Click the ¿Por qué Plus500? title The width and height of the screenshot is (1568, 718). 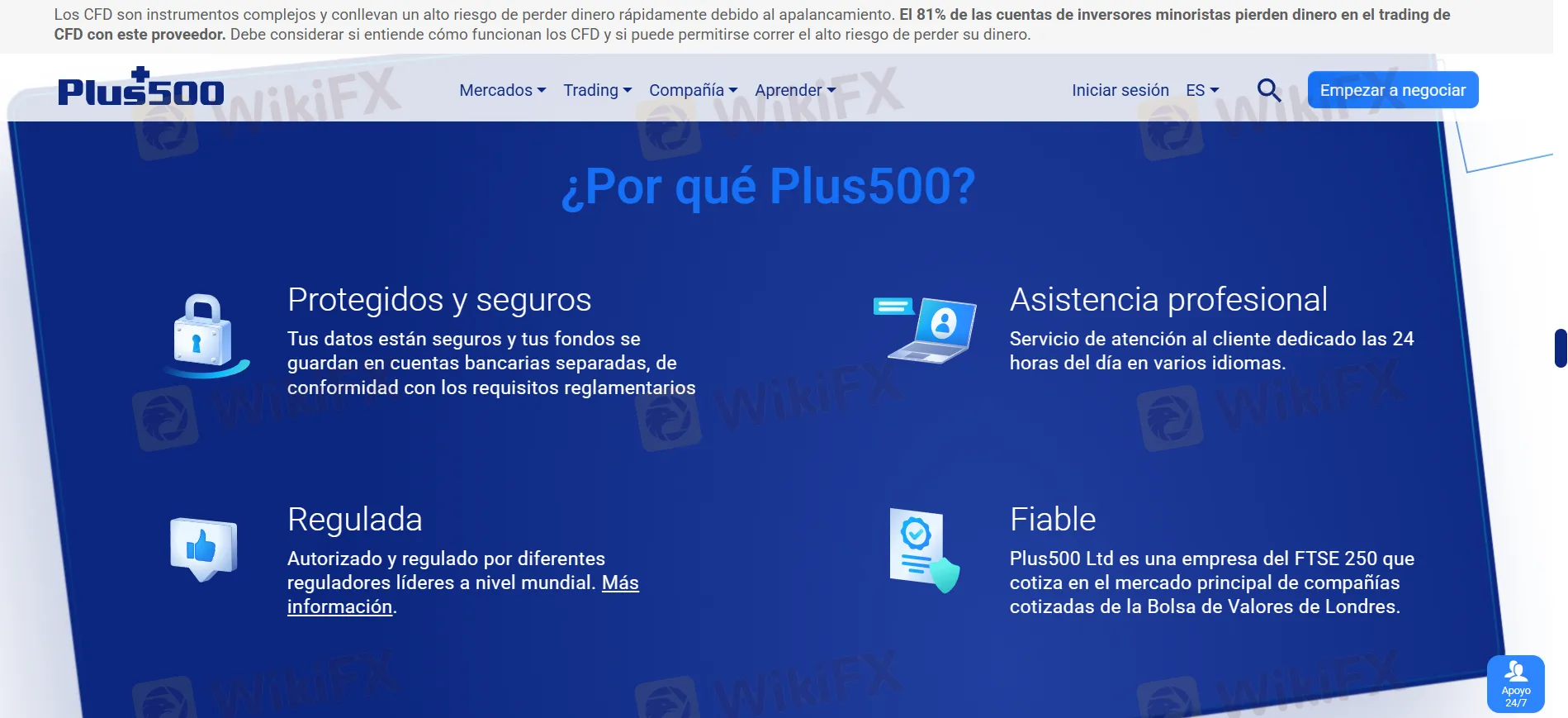click(x=769, y=186)
